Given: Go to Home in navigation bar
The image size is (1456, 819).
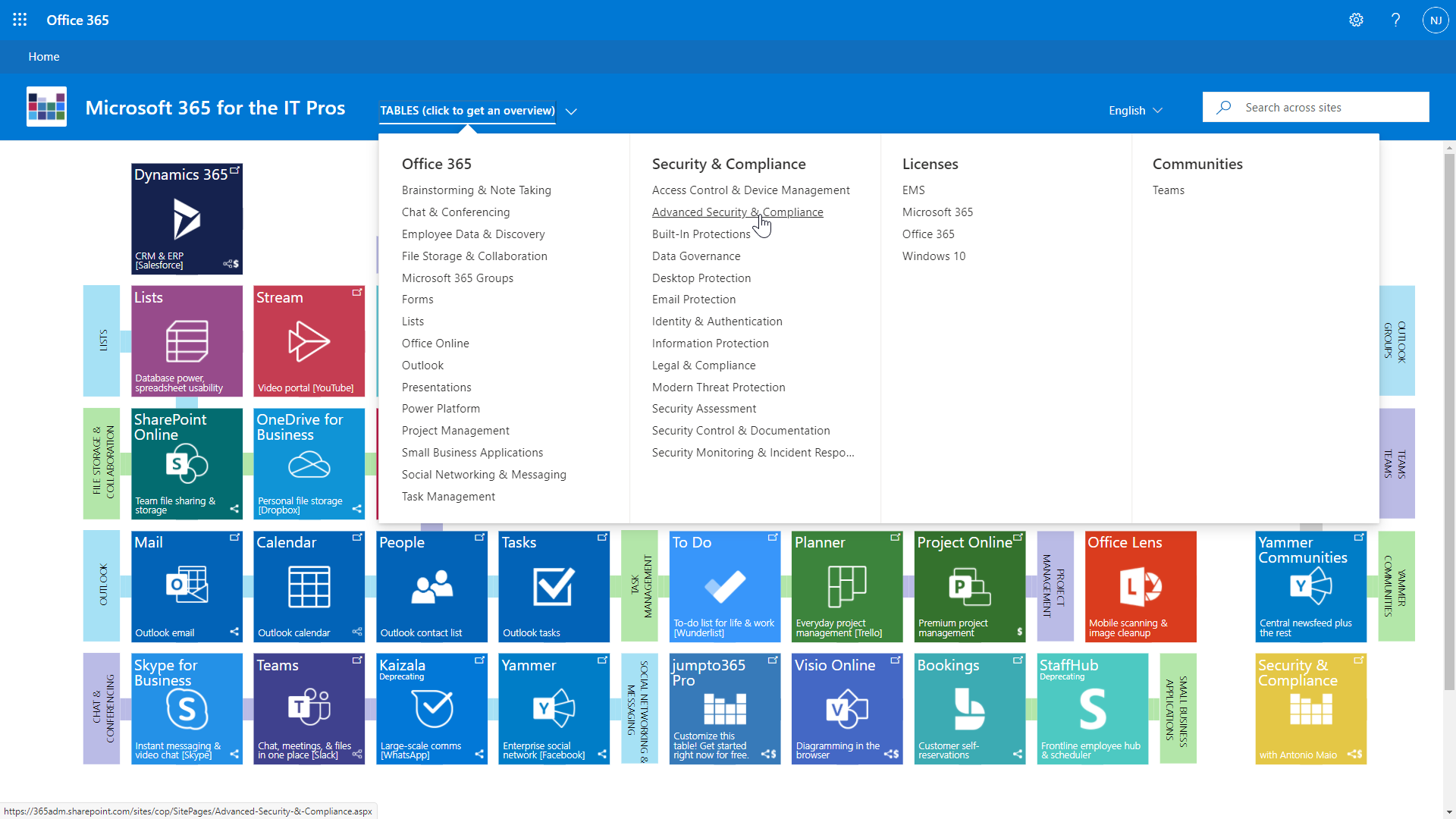Looking at the screenshot, I should click(44, 57).
